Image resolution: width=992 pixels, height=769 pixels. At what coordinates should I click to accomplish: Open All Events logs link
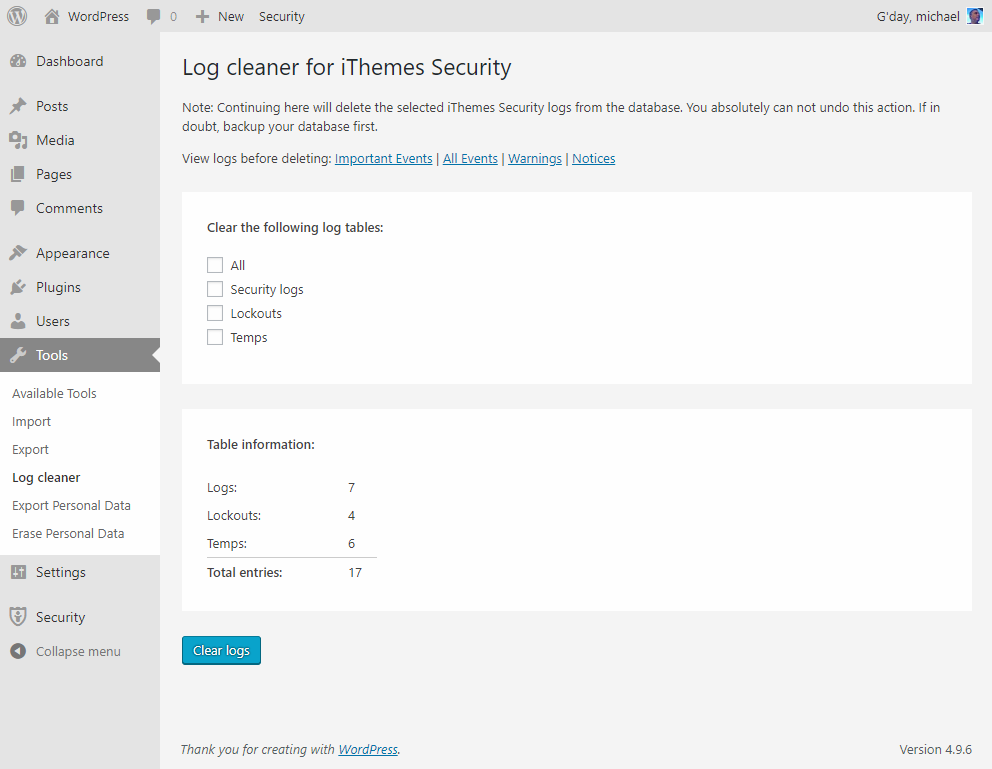[x=470, y=159]
